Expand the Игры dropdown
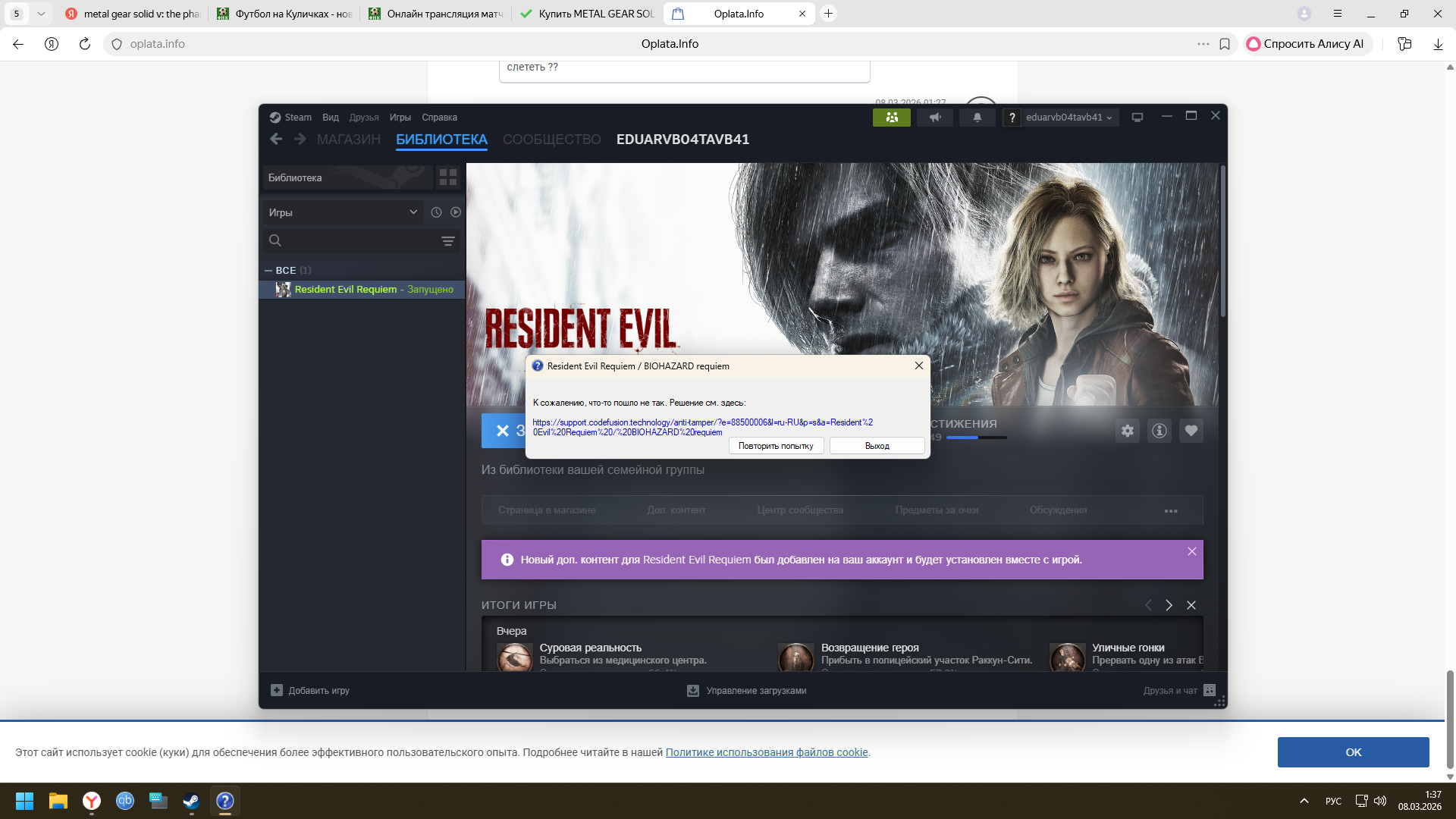This screenshot has height=819, width=1456. pyautogui.click(x=413, y=212)
